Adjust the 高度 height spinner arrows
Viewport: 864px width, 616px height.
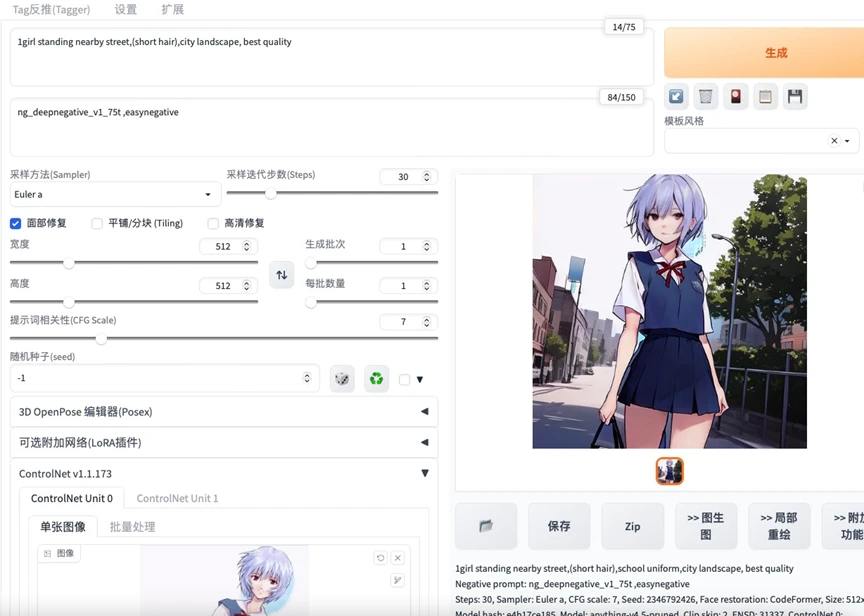246,285
